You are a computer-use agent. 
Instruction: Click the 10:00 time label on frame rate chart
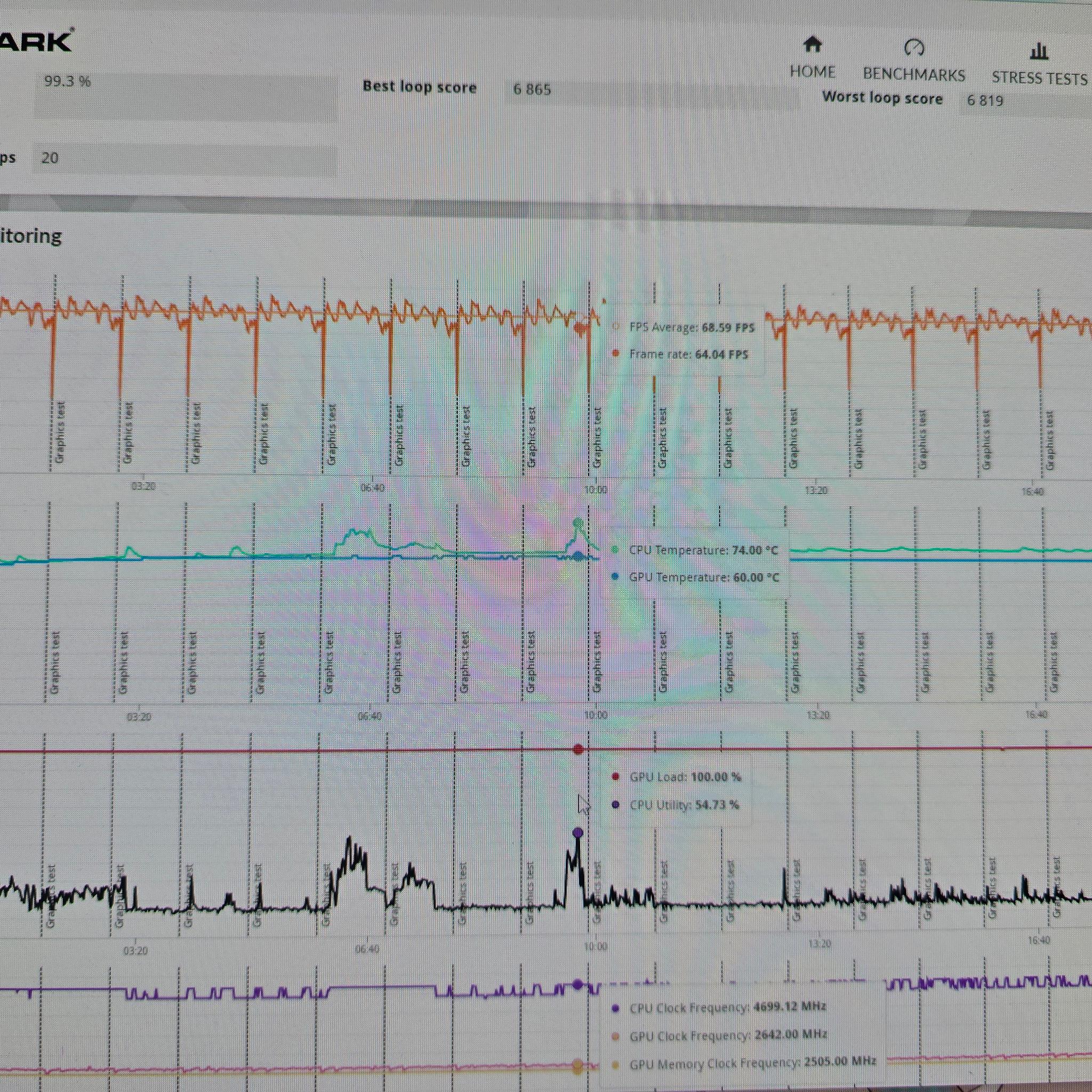(595, 489)
